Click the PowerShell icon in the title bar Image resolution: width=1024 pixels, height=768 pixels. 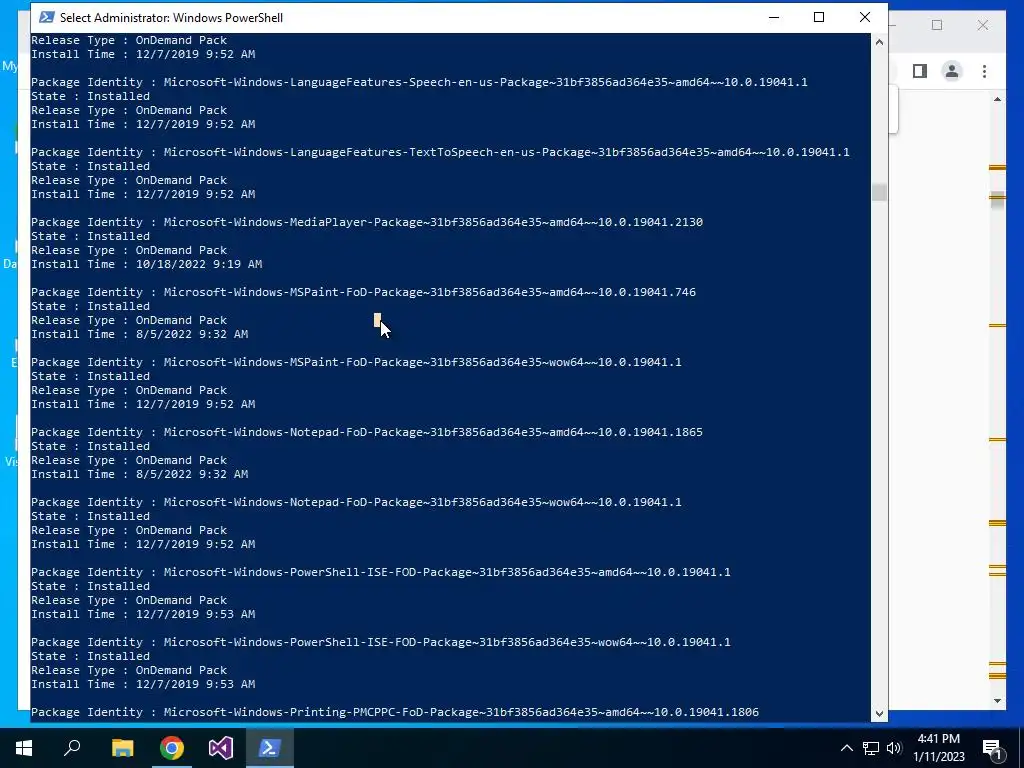click(x=46, y=18)
